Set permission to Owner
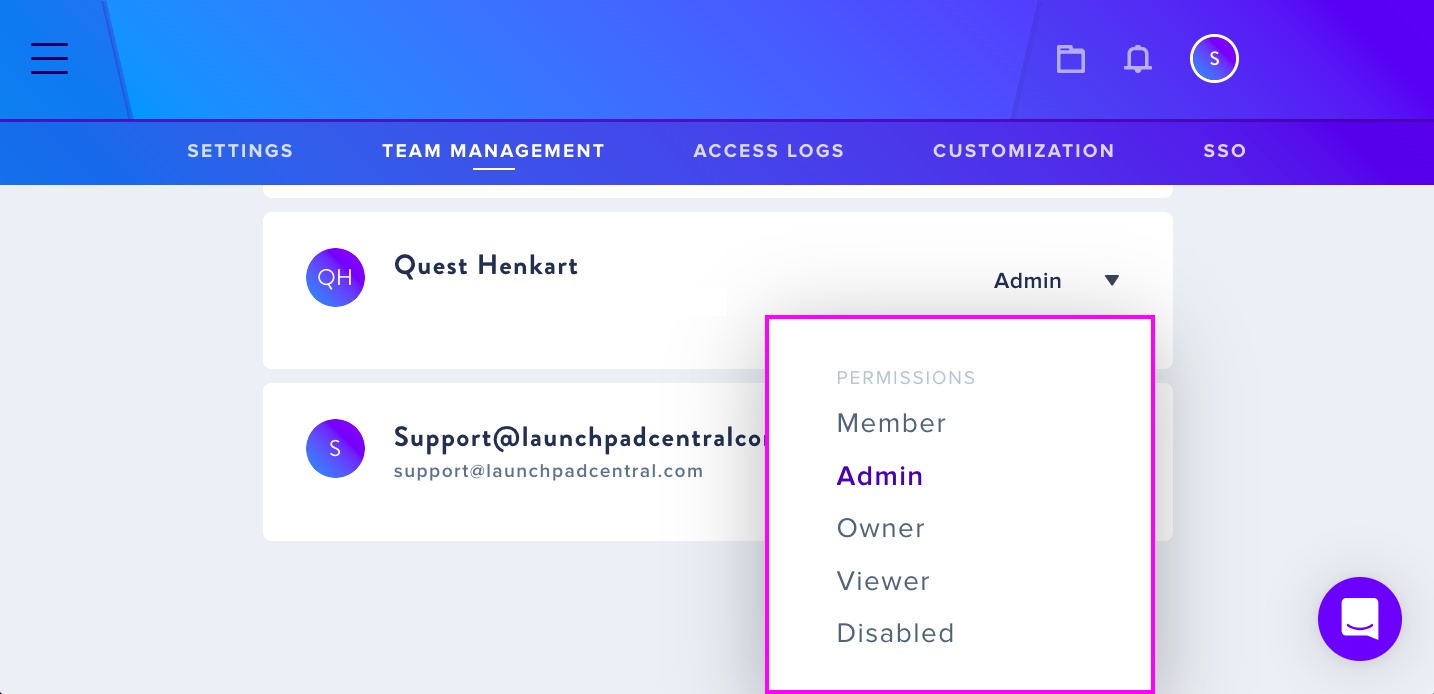 coord(881,528)
